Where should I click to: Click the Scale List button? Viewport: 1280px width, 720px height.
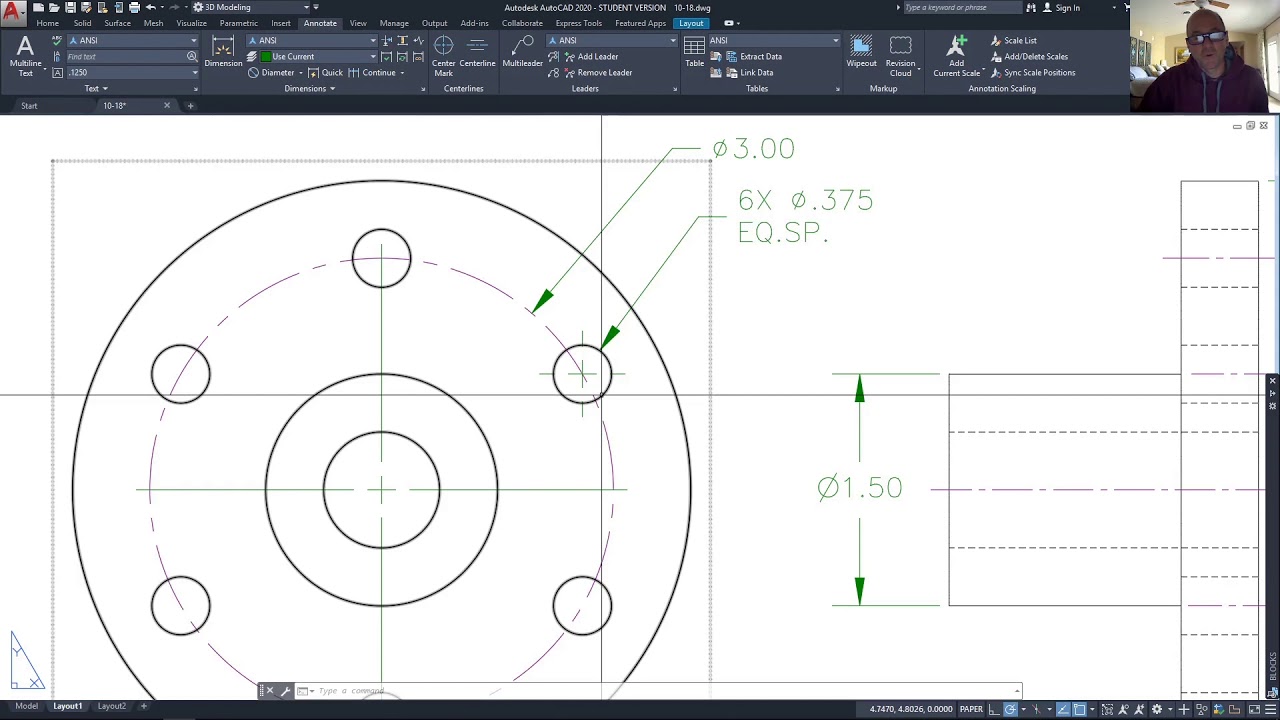pyautogui.click(x=1013, y=41)
